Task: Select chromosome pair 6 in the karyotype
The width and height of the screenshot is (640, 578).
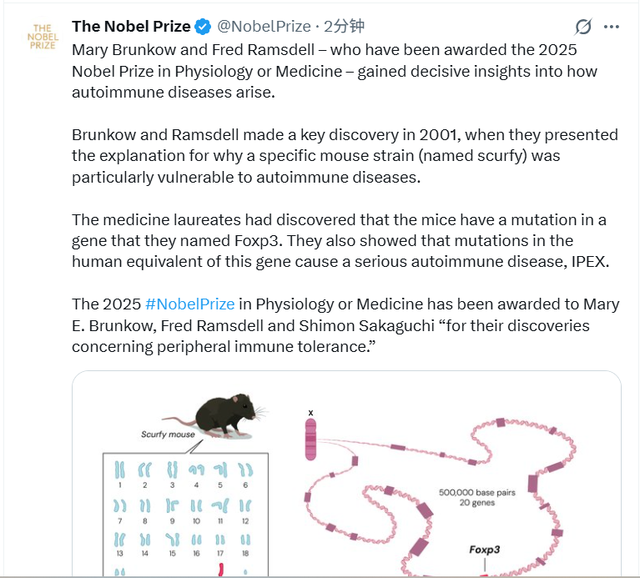Action: (245, 468)
